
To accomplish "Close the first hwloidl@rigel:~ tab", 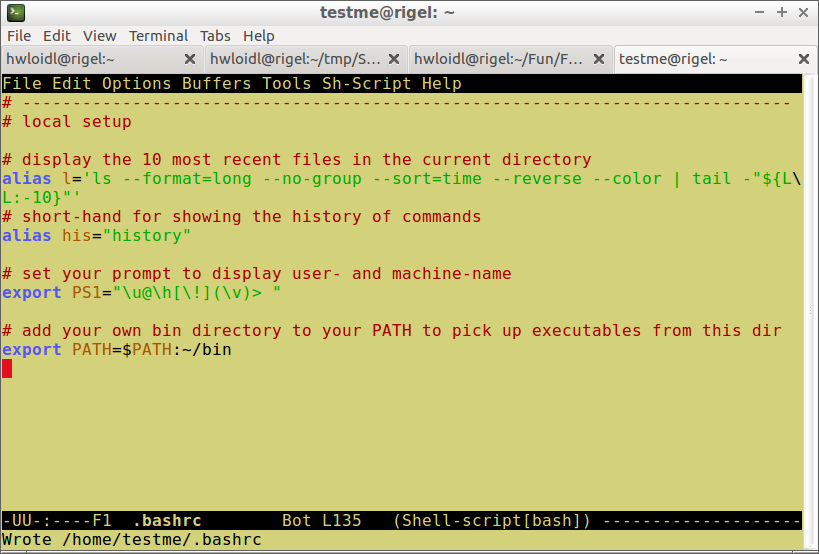I will tap(189, 59).
